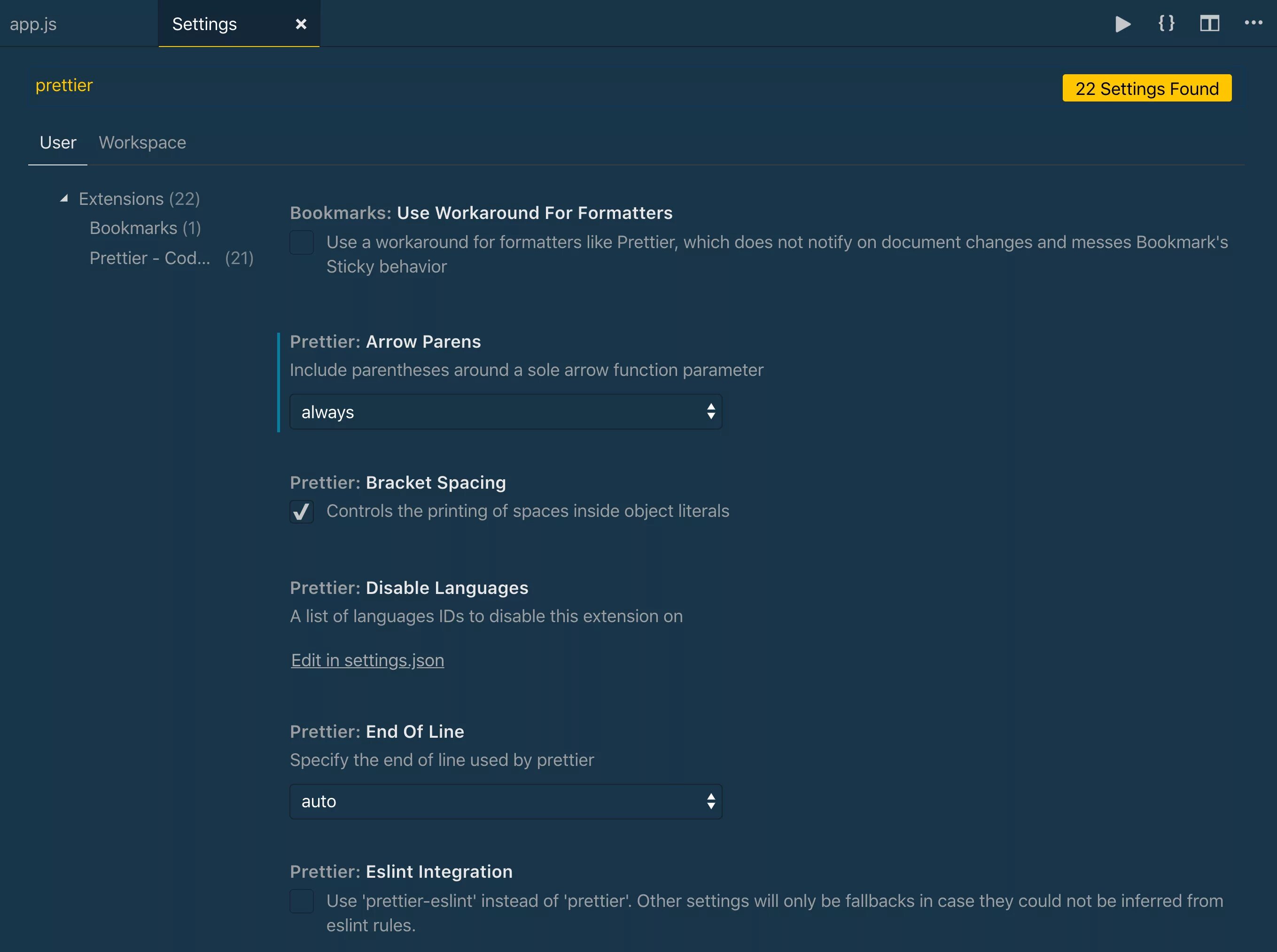Screen dimensions: 1277x952
Task: Switch to the app.js editor tab
Action: pos(33,24)
